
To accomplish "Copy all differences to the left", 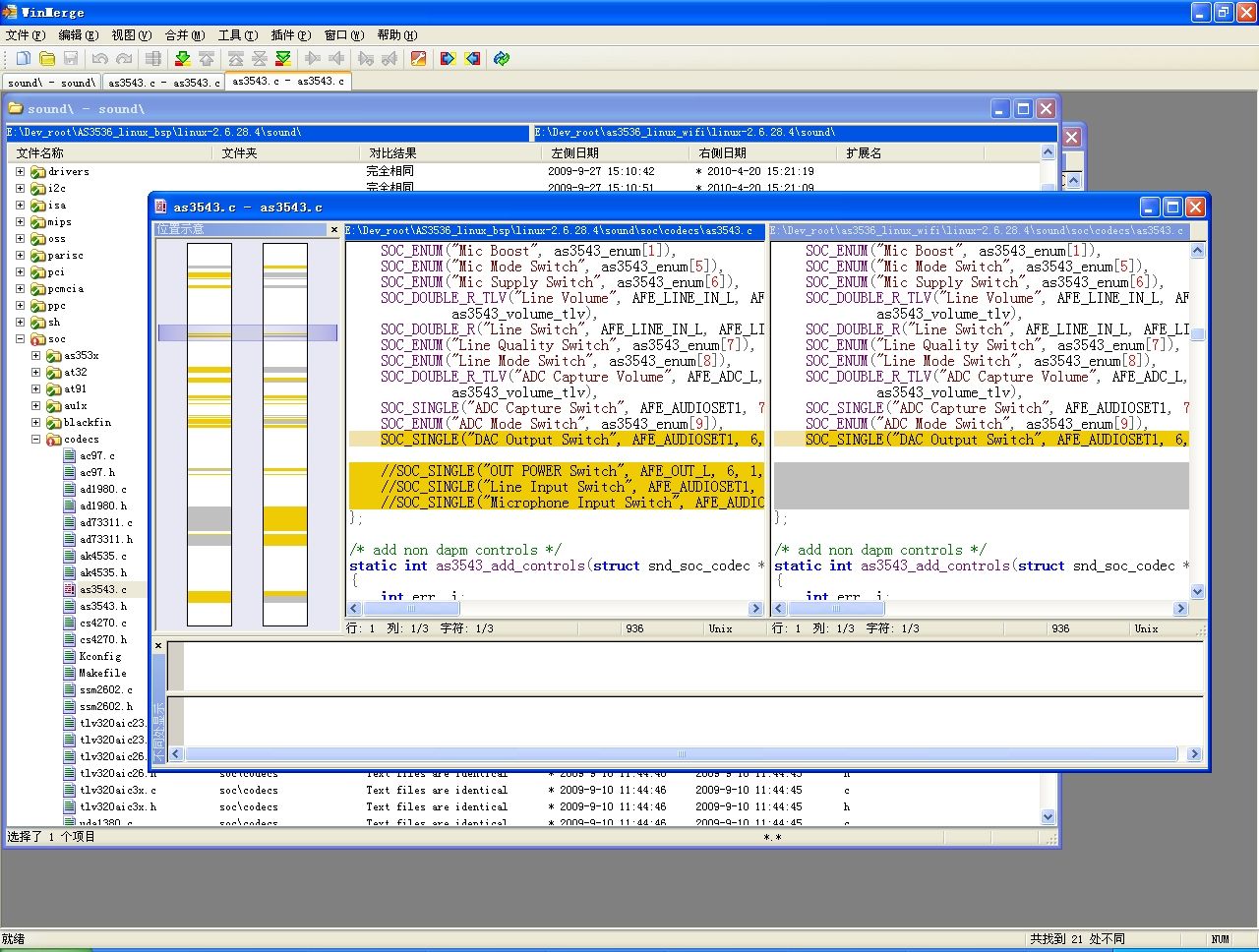I will [473, 59].
